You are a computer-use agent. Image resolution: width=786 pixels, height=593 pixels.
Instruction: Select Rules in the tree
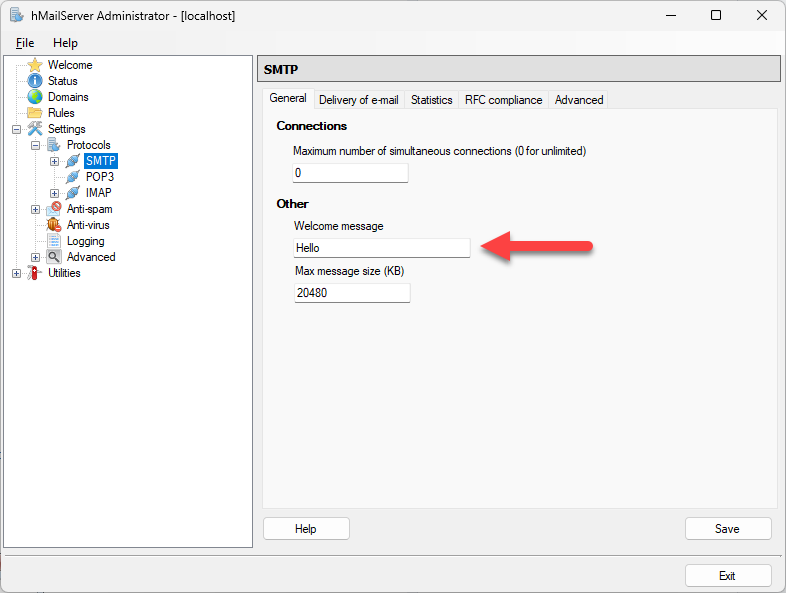click(x=61, y=113)
